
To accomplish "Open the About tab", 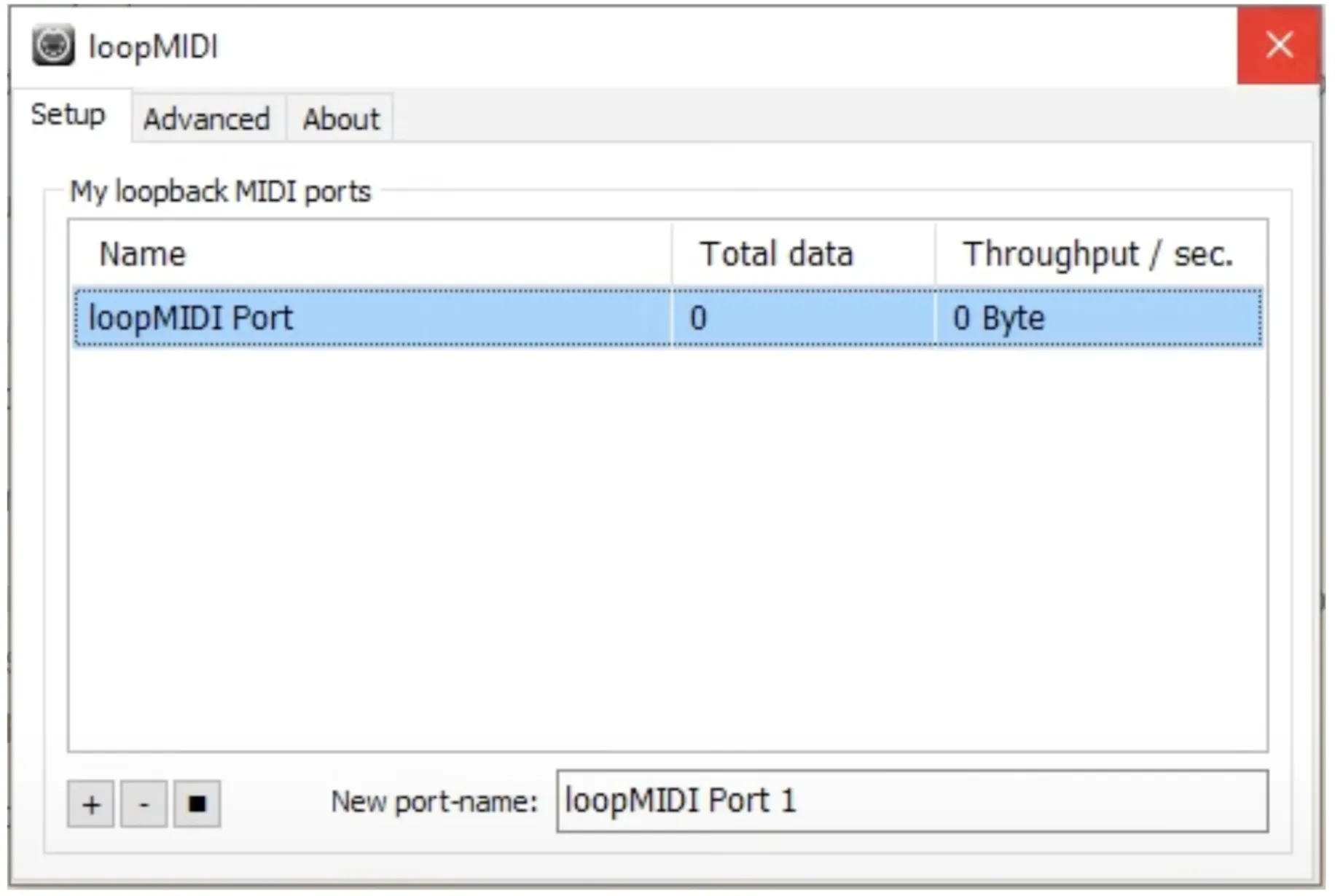I will (x=341, y=119).
